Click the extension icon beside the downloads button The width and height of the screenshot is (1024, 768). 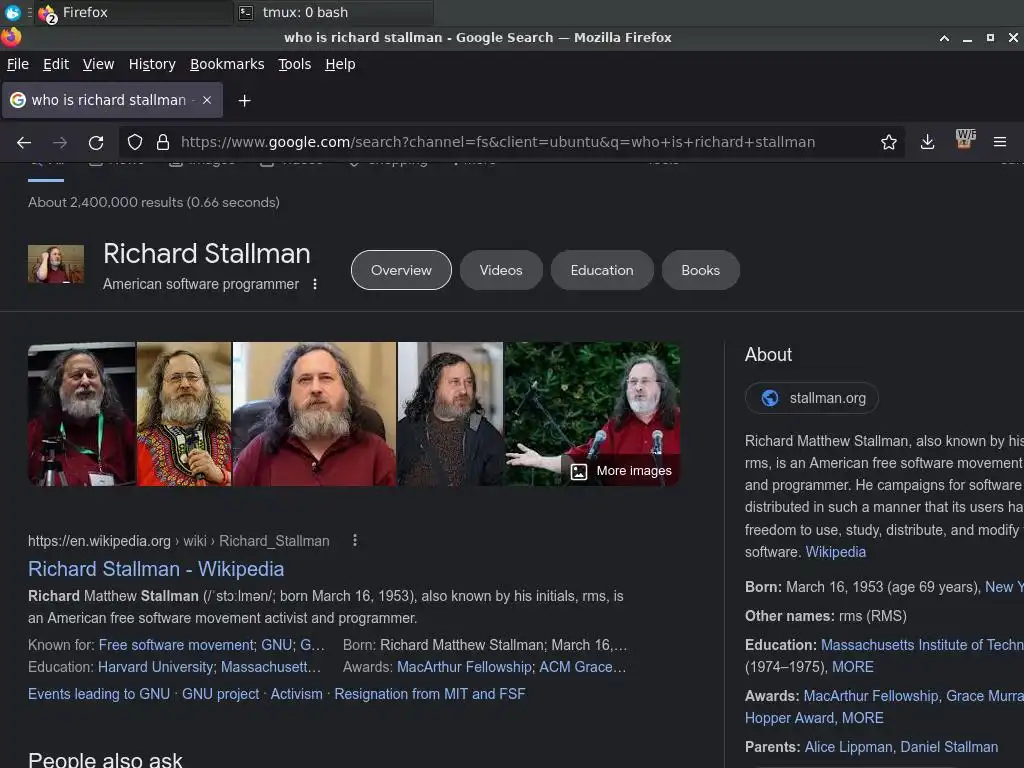(965, 138)
